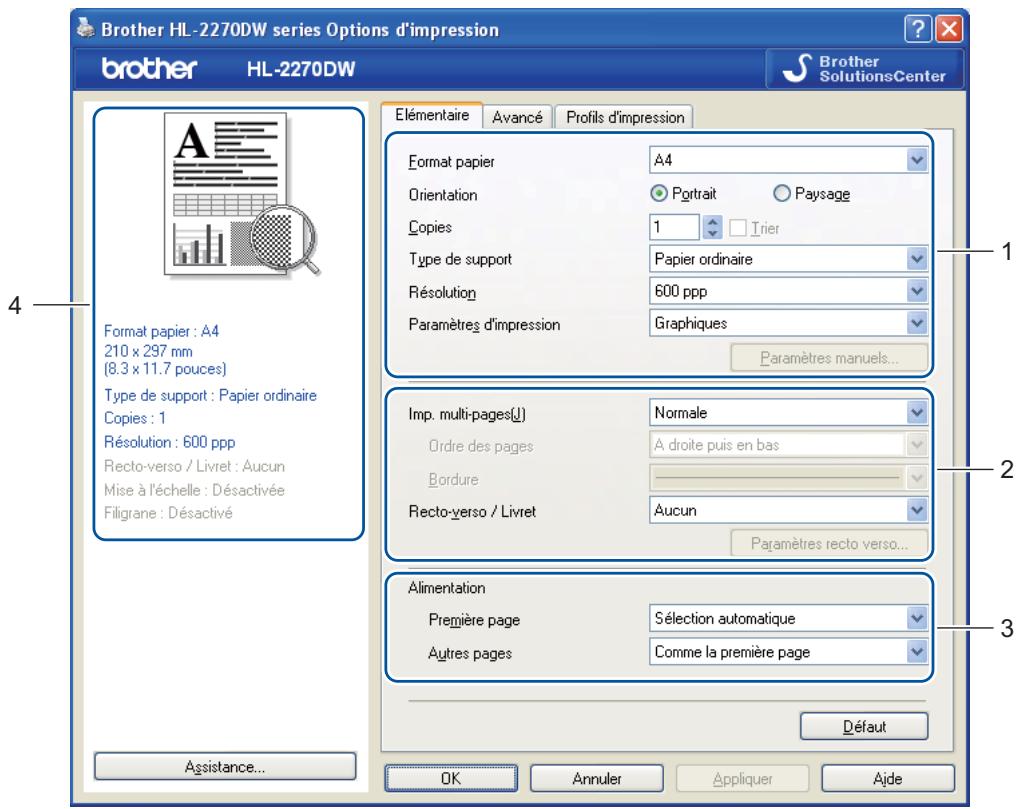Open the Format papier dropdown

pos(788,160)
